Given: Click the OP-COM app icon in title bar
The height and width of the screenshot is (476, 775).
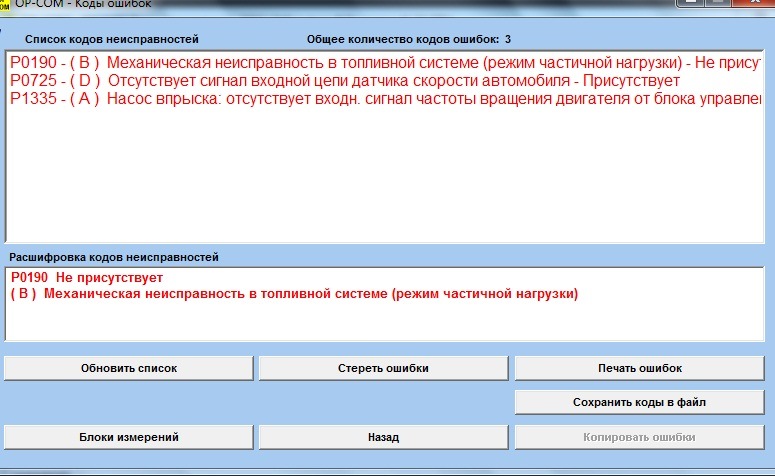Looking at the screenshot, I should pos(4,4).
